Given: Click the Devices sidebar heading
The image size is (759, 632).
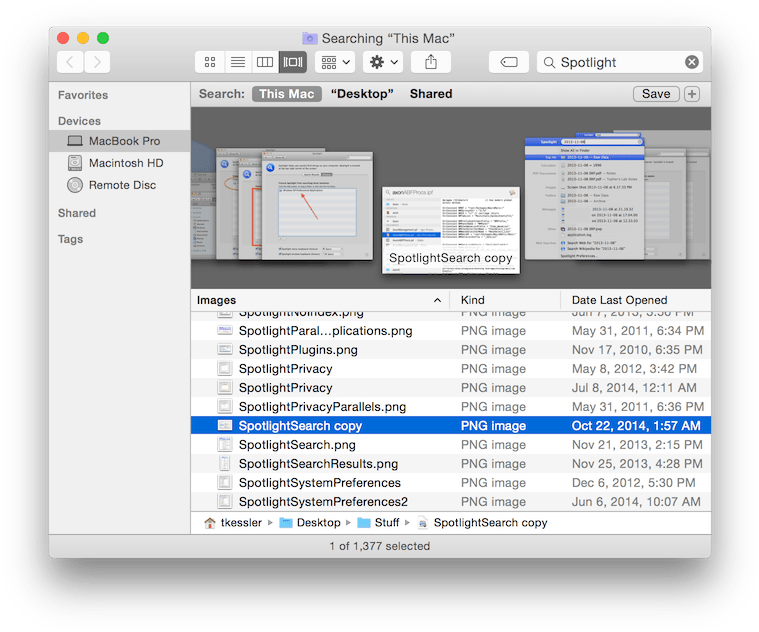Looking at the screenshot, I should point(79,121).
